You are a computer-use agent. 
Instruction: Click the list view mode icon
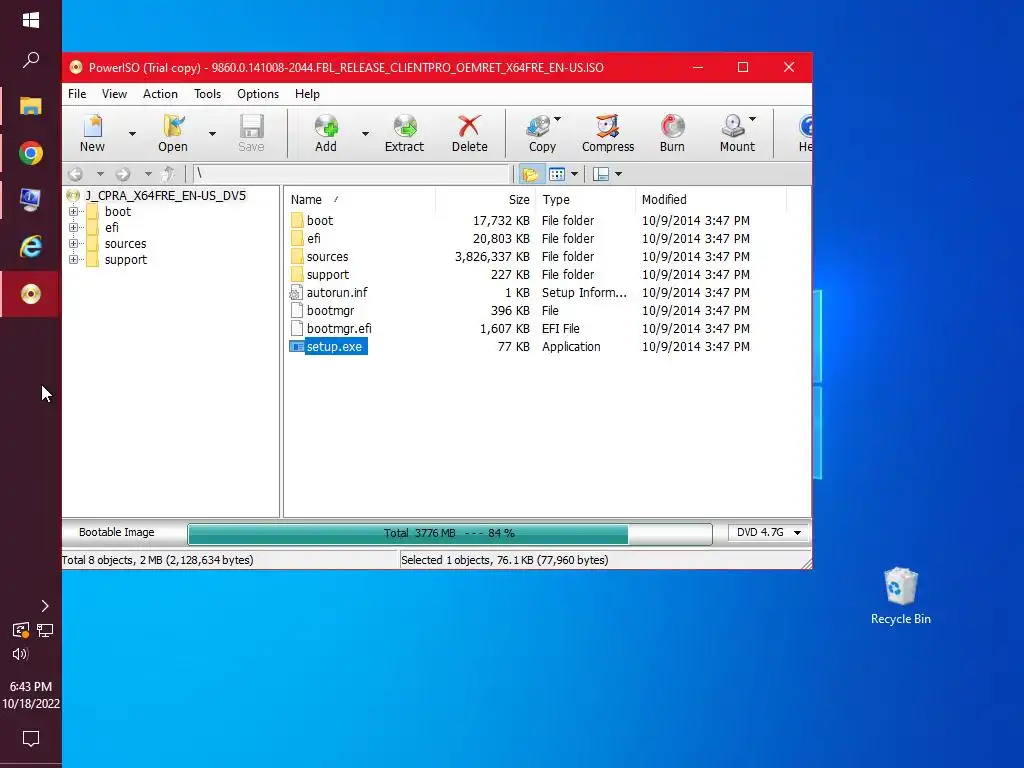click(x=557, y=174)
